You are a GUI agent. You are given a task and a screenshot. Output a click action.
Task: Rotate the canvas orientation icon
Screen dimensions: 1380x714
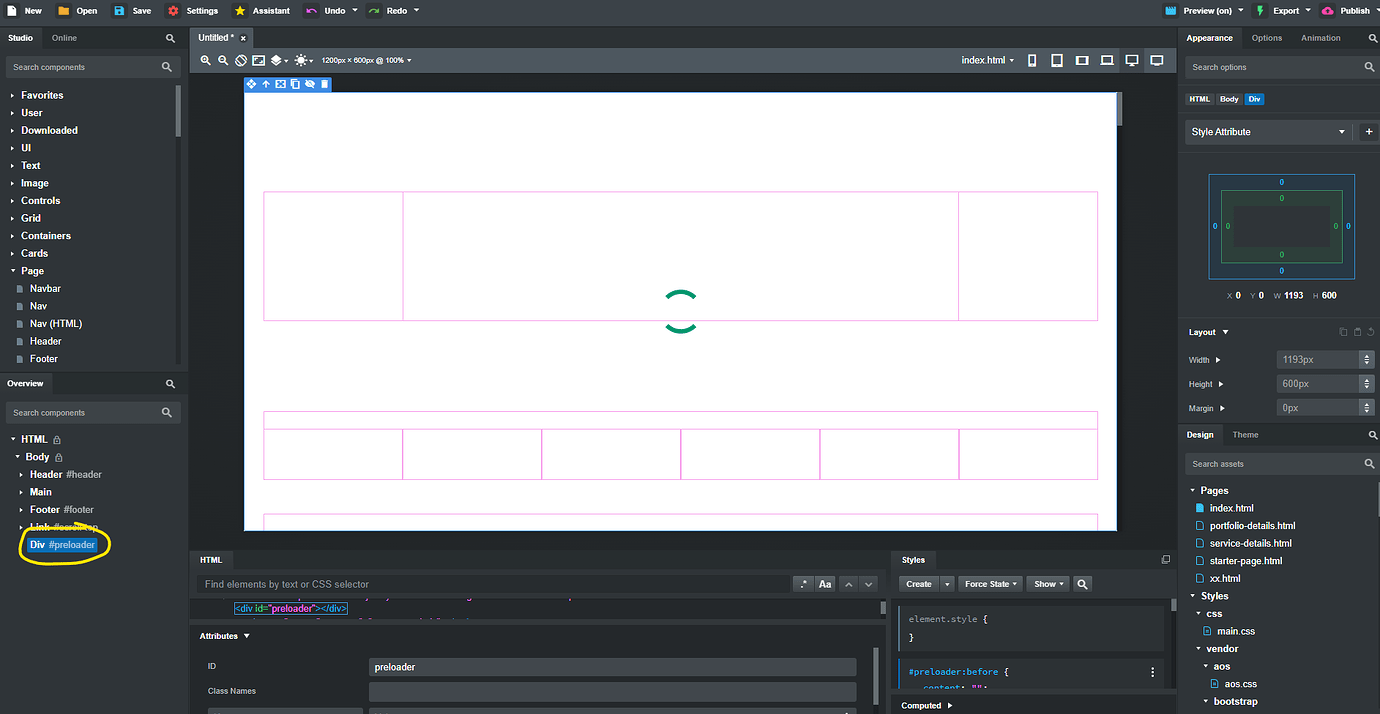click(241, 60)
